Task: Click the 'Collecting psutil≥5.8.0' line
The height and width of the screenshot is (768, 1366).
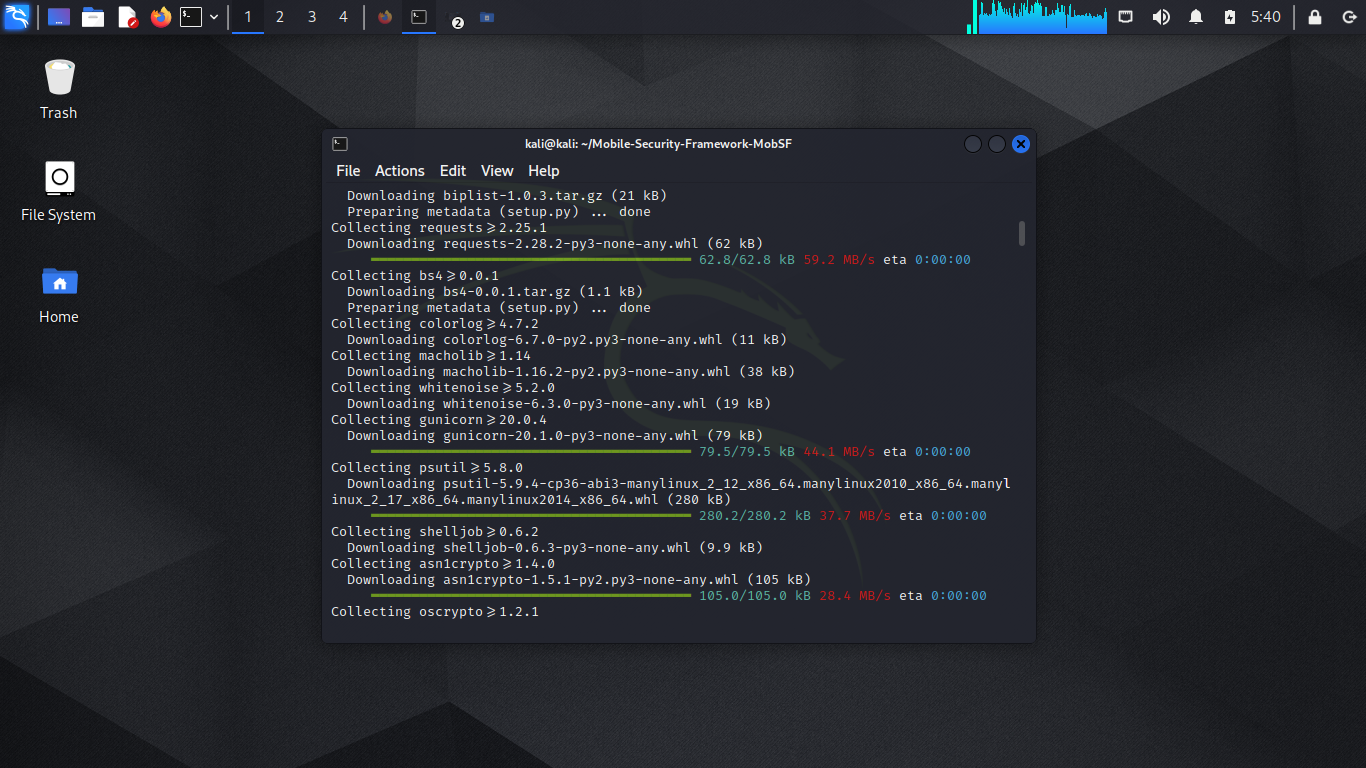Action: pyautogui.click(x=427, y=468)
